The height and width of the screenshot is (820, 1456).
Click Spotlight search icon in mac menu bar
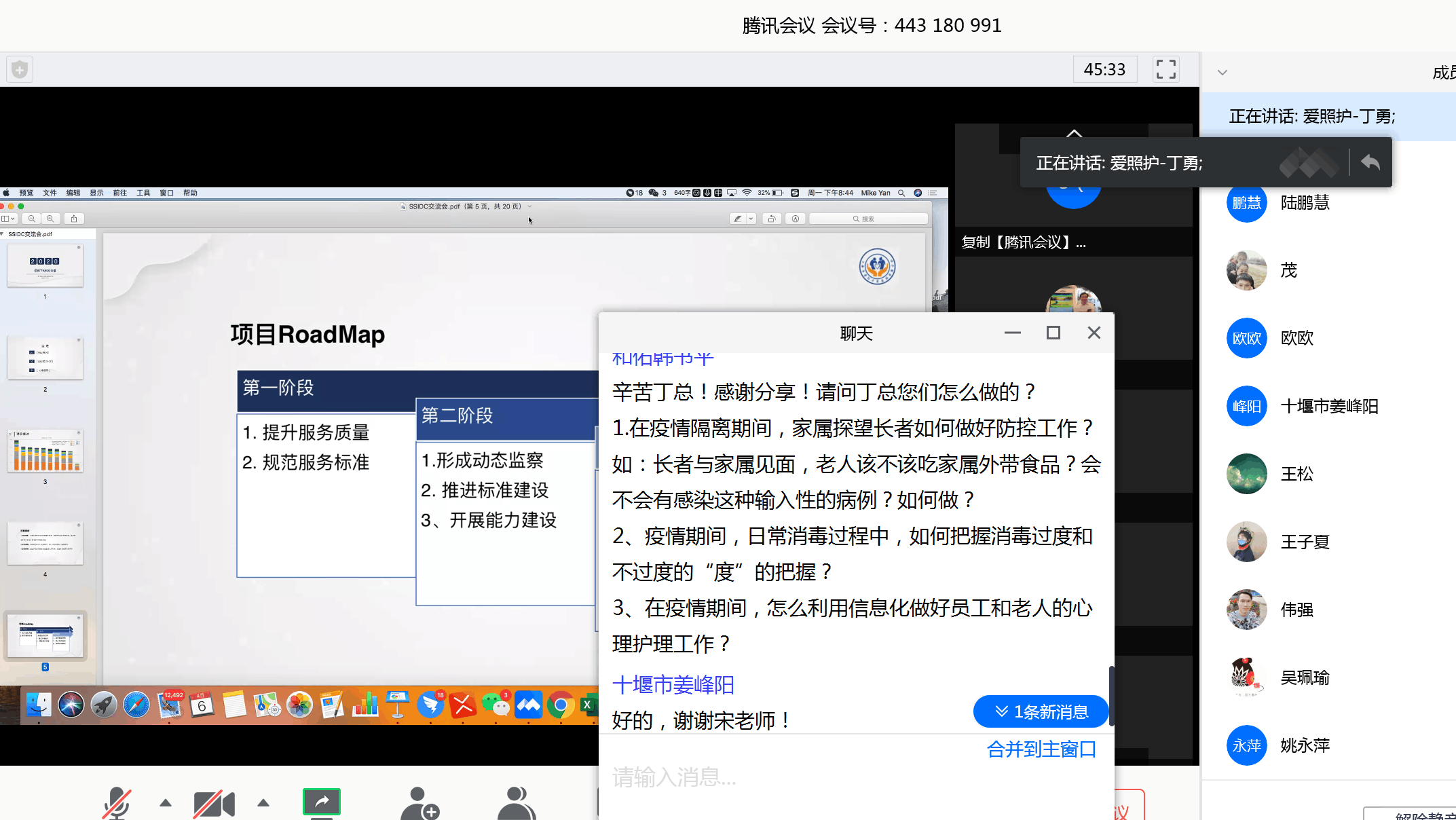(x=901, y=193)
